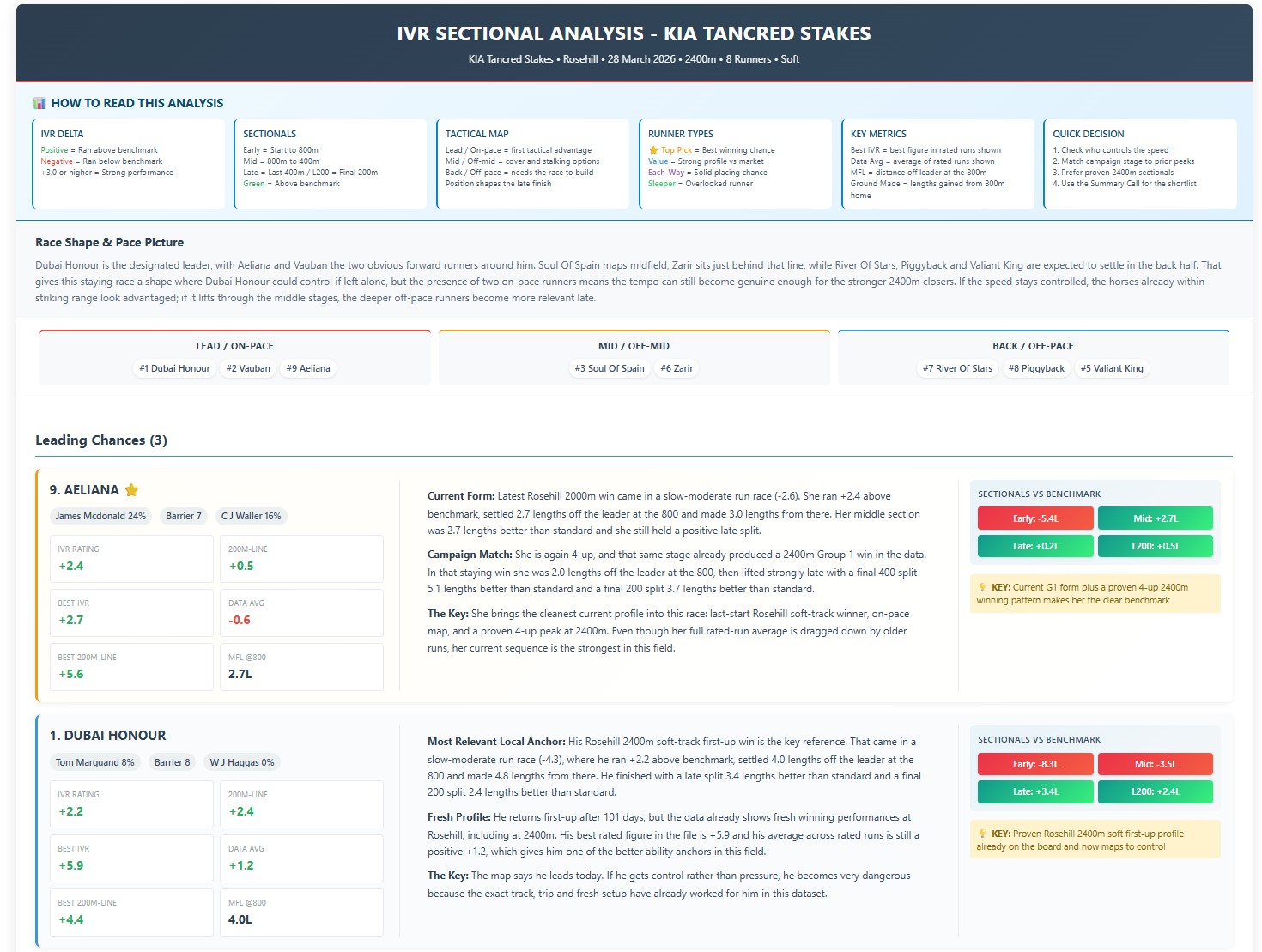1262x952 pixels.
Task: Click the red Early: -5.4L sectional badge
Action: point(1035,518)
